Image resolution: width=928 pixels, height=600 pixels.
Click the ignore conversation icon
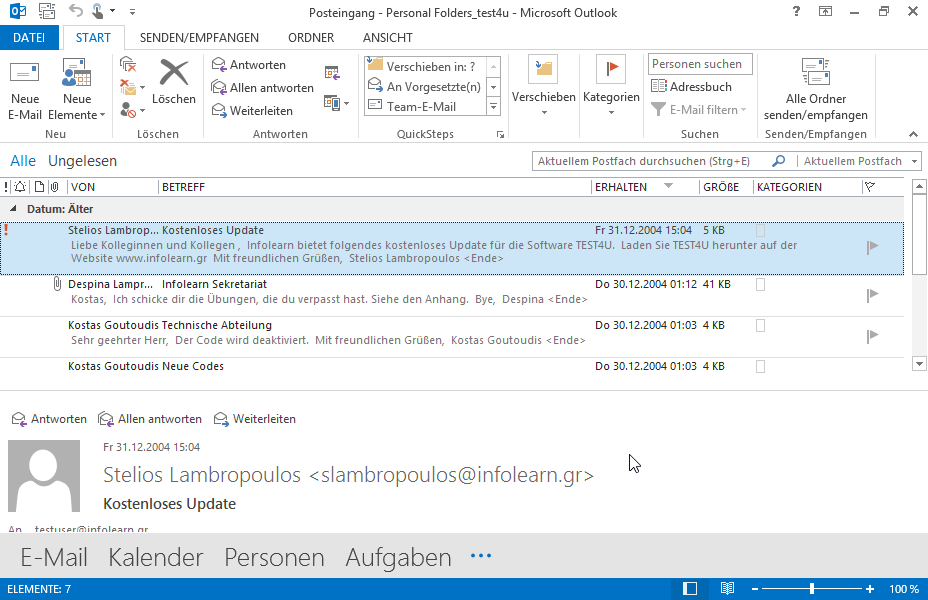128,64
